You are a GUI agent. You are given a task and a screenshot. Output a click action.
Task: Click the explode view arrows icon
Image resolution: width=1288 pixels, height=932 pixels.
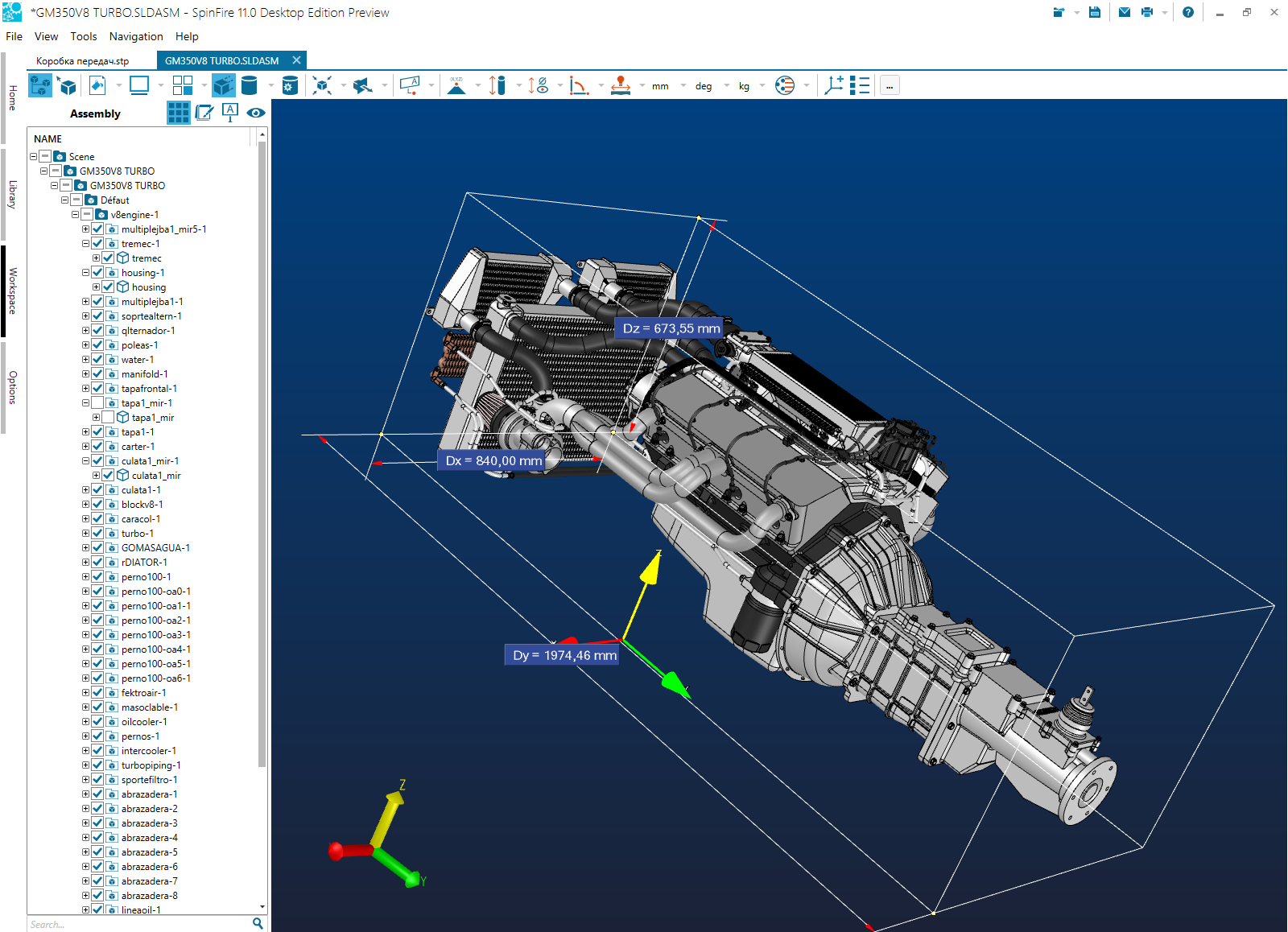322,85
